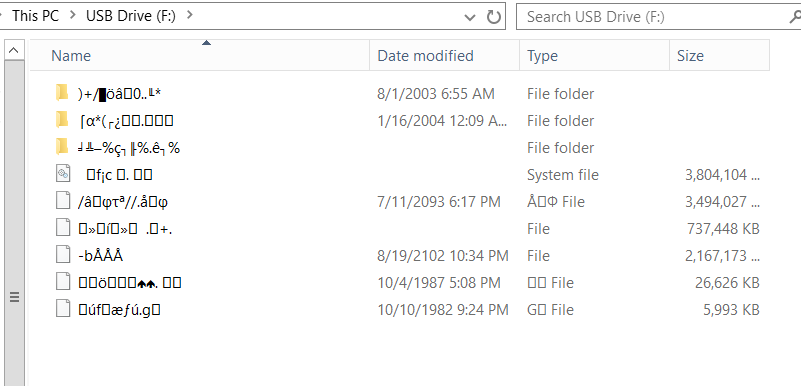This screenshot has height=386, width=801.
Task: Select the System file gear icon
Action: tap(62, 174)
